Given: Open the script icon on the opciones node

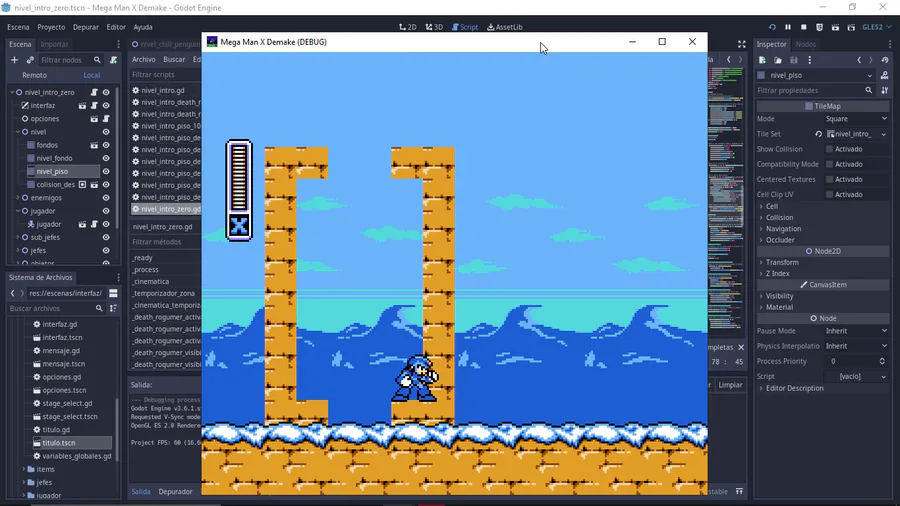Looking at the screenshot, I should (106, 119).
